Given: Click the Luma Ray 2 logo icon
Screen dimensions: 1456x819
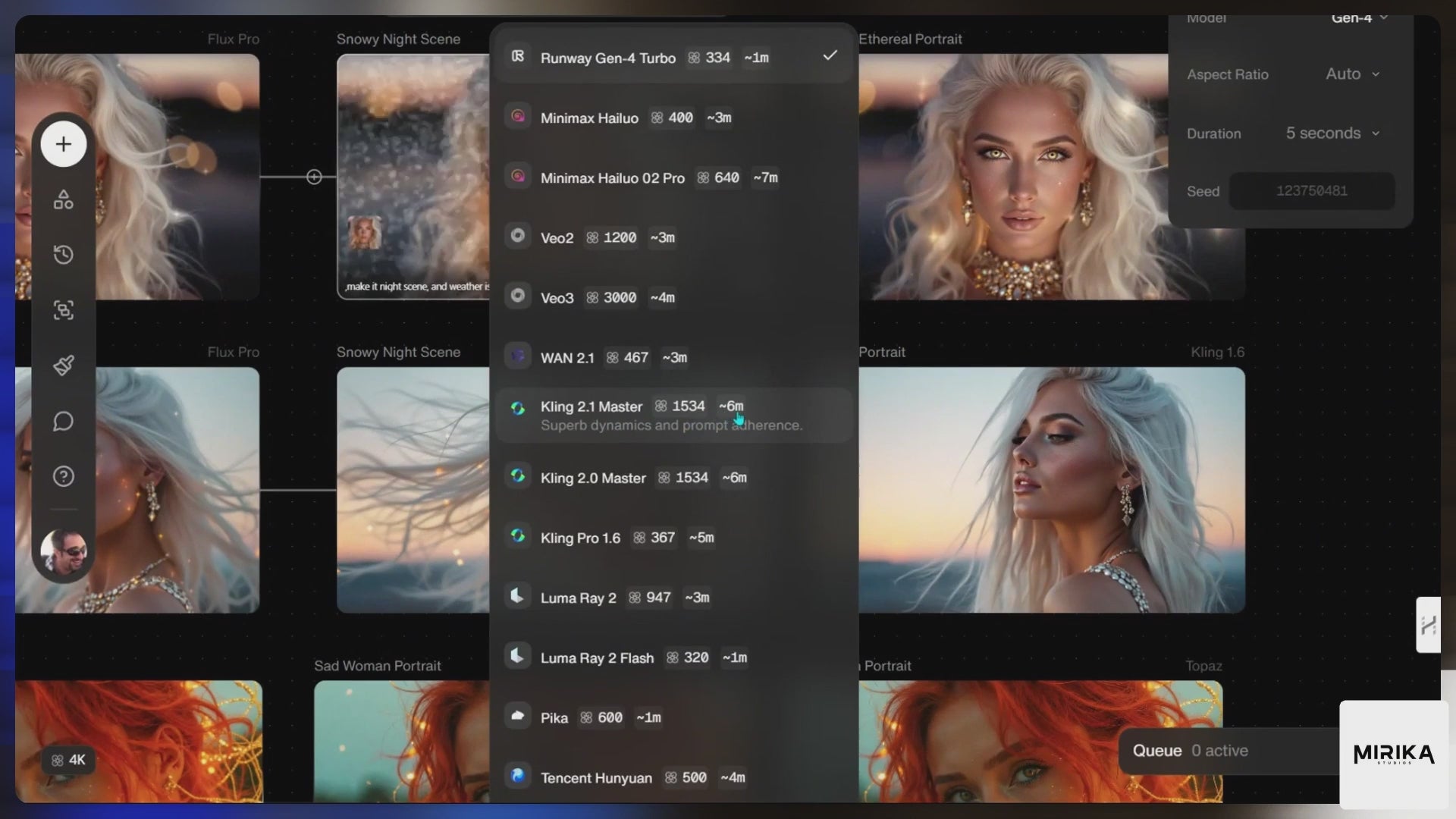Looking at the screenshot, I should pyautogui.click(x=518, y=596).
